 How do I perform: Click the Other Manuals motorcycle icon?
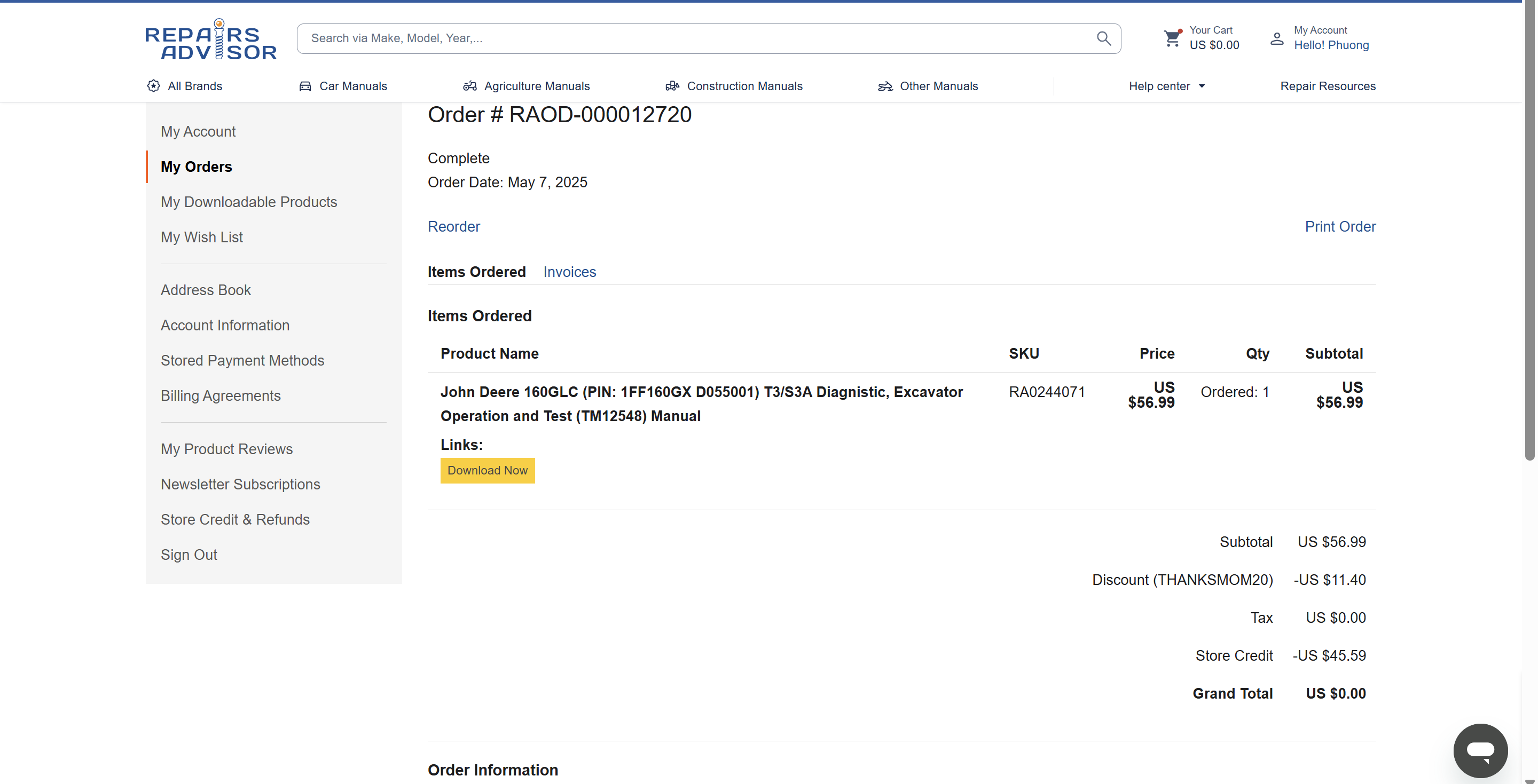pos(885,86)
